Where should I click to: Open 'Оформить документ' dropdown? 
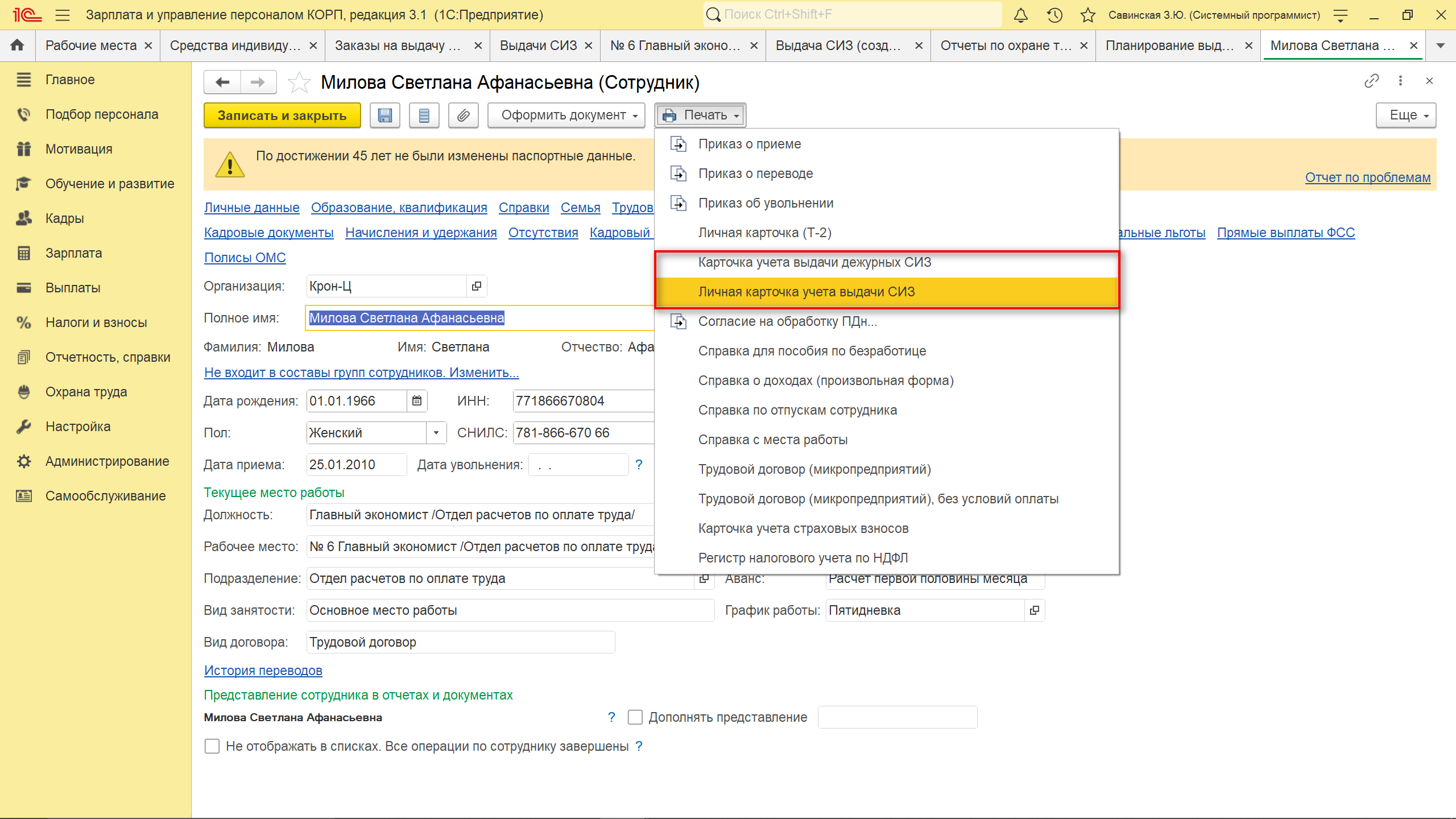click(x=566, y=115)
